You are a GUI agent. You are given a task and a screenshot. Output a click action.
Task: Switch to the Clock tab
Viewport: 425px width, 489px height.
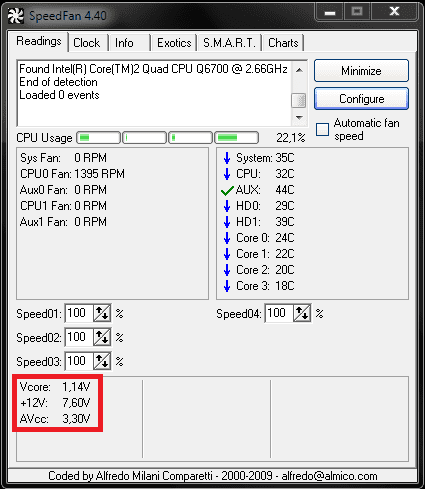pyautogui.click(x=87, y=43)
